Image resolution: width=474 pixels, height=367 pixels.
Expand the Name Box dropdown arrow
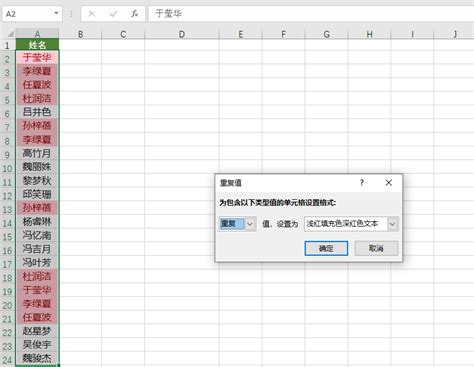[x=56, y=14]
